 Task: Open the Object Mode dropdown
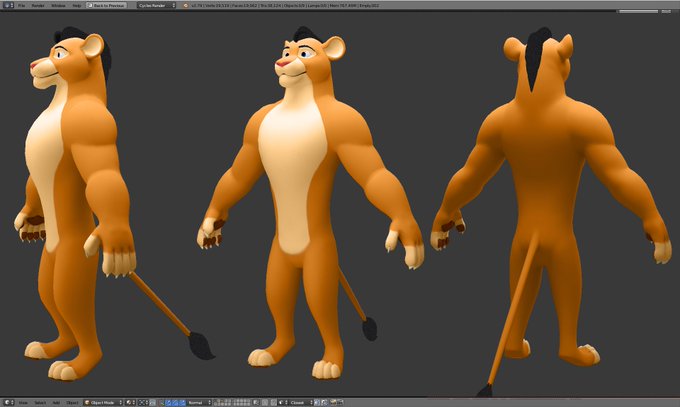pyautogui.click(x=103, y=402)
